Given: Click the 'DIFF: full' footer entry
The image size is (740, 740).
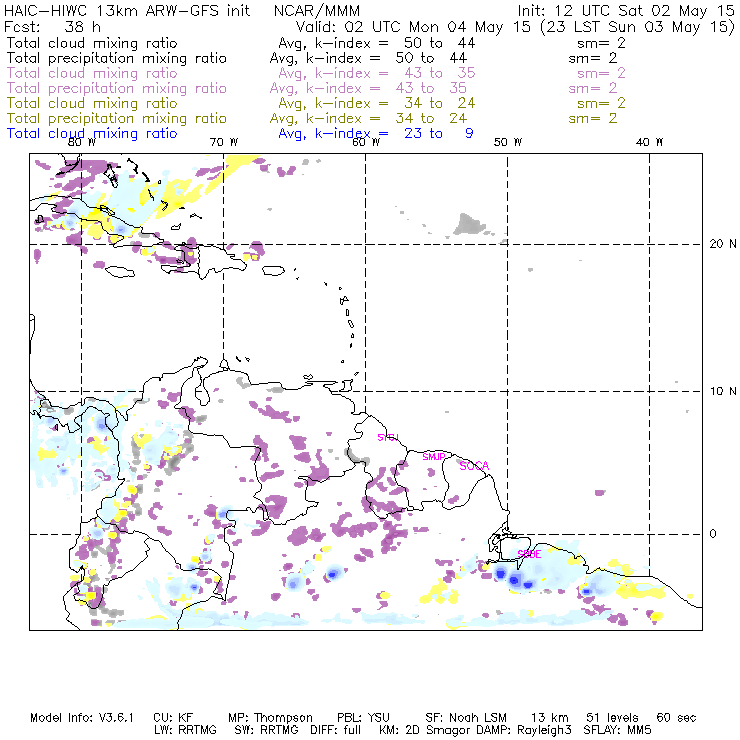Looking at the screenshot, I should click(x=336, y=730).
